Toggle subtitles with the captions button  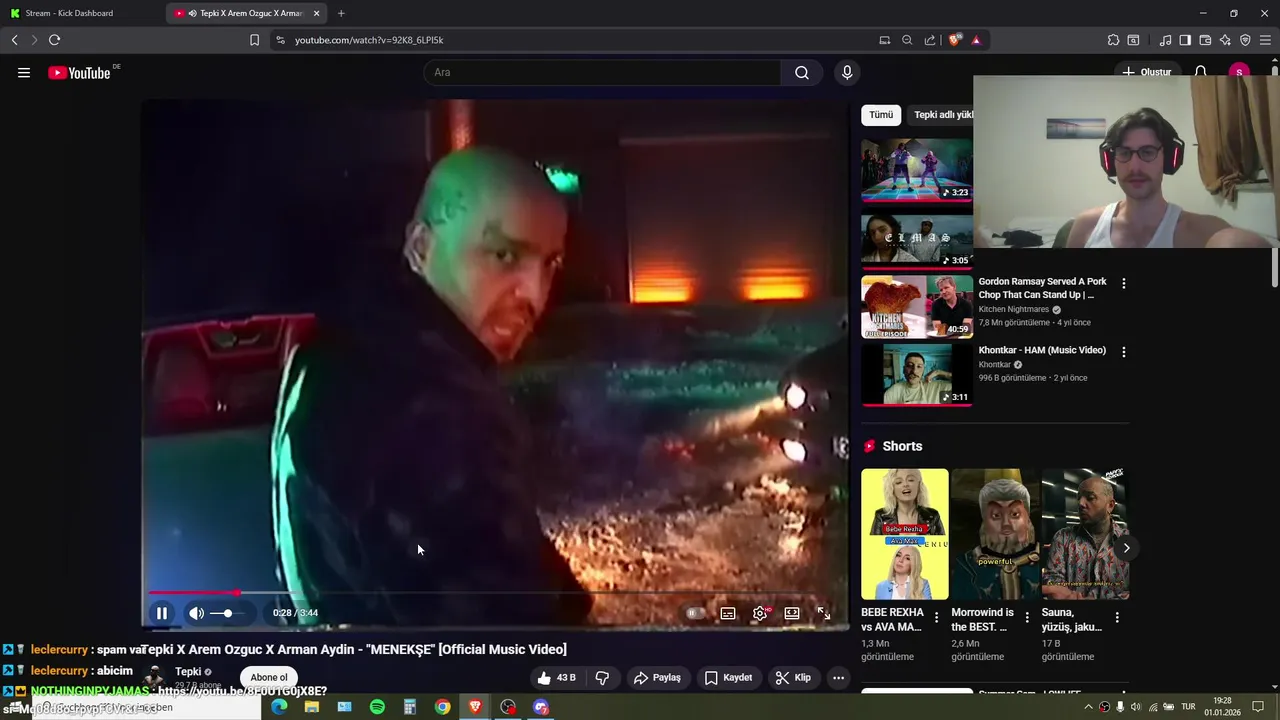[728, 613]
